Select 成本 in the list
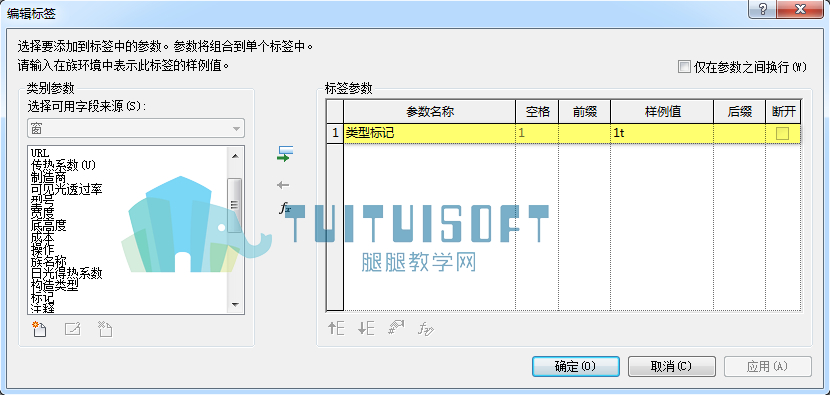Image resolution: width=830 pixels, height=395 pixels. 42,238
